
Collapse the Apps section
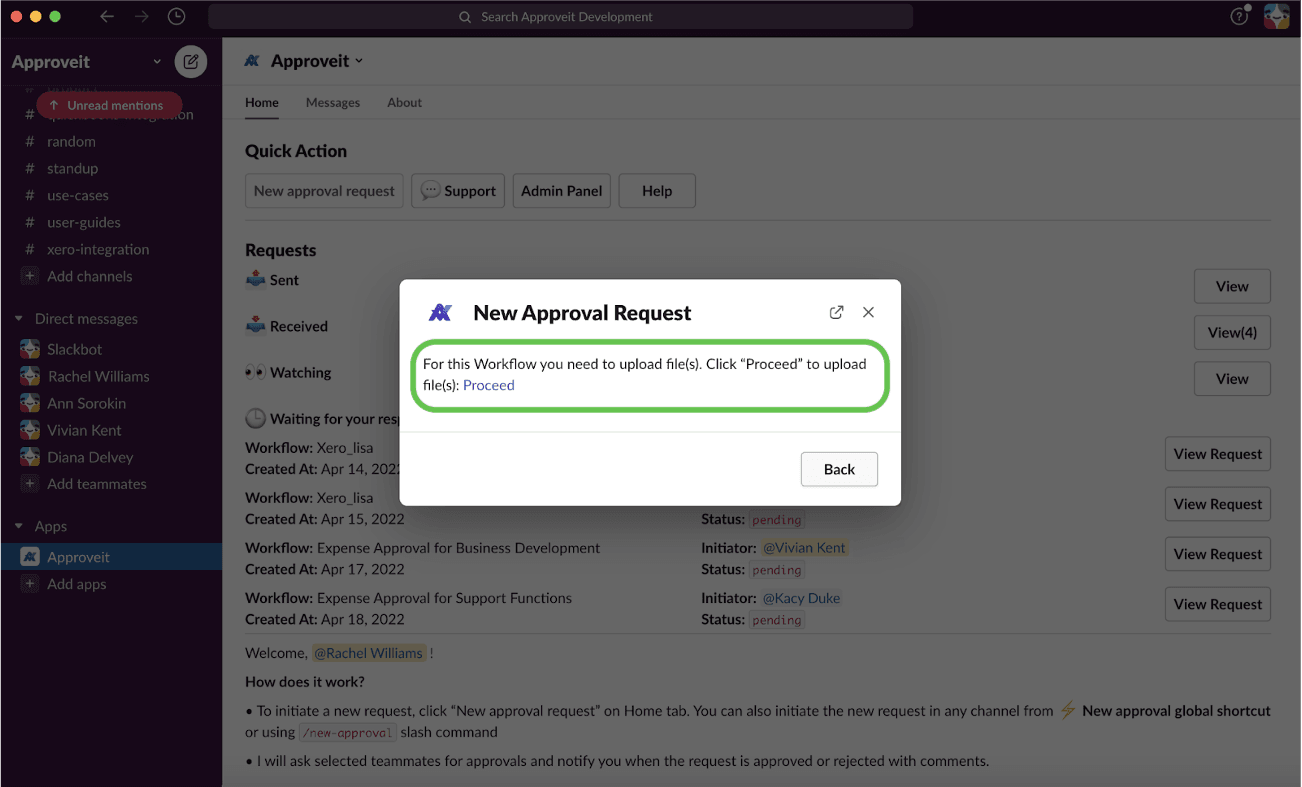coord(18,526)
